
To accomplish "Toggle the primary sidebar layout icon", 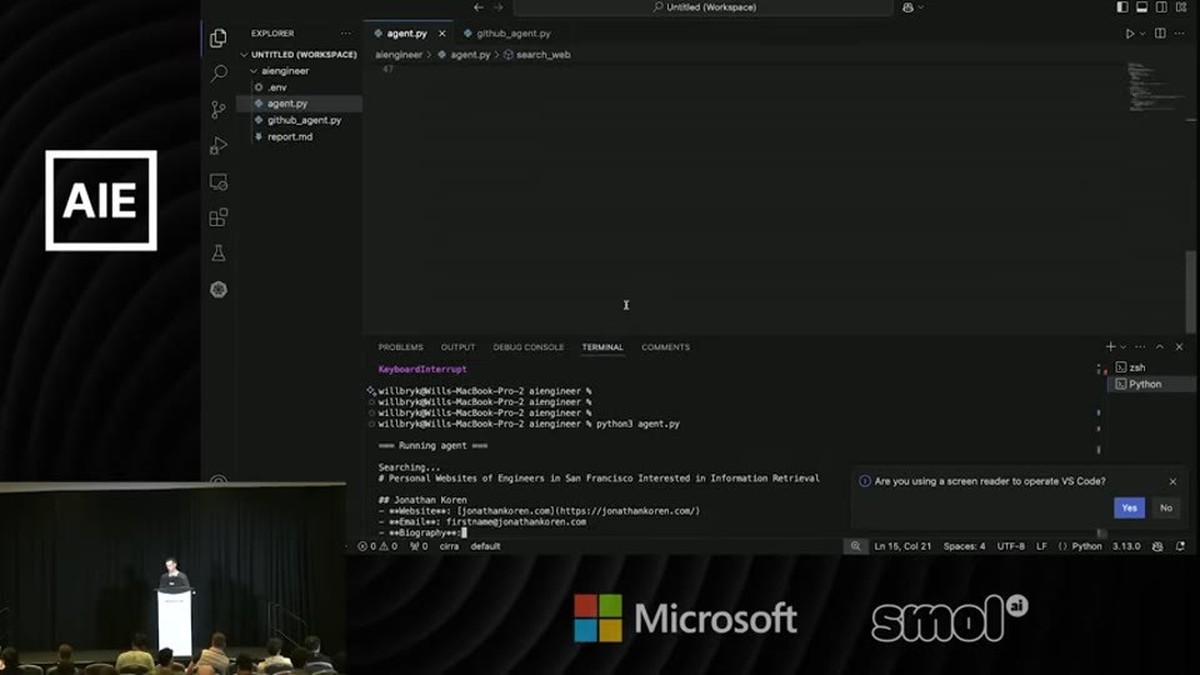I will point(1123,7).
